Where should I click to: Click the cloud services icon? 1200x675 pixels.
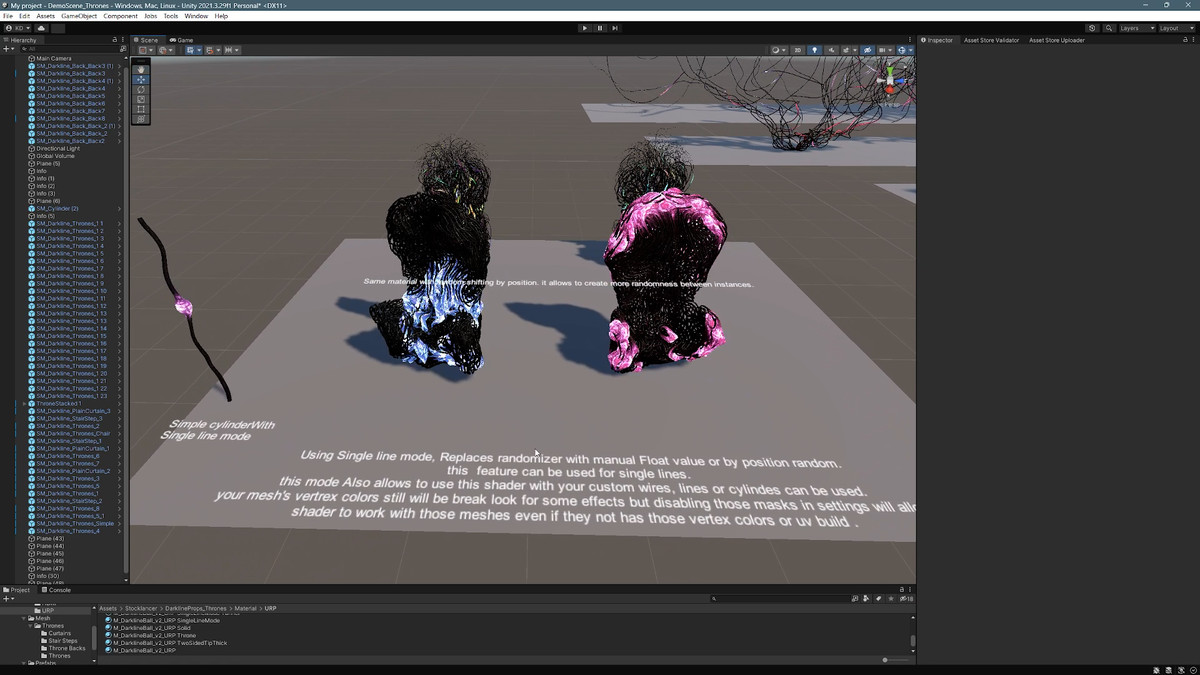[41, 28]
